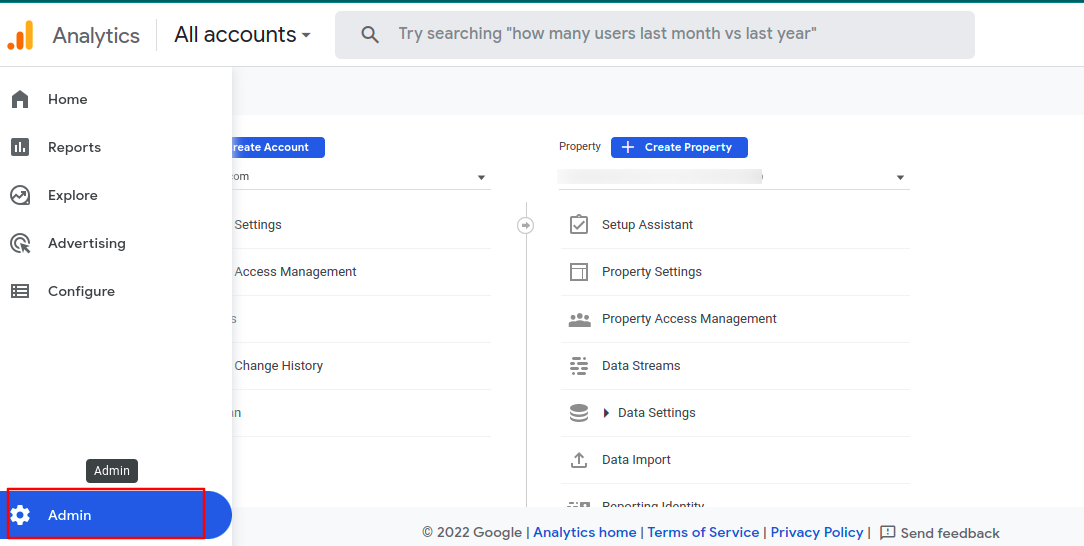Image resolution: width=1084 pixels, height=546 pixels.
Task: Open the account Access Management row
Action: click(362, 272)
